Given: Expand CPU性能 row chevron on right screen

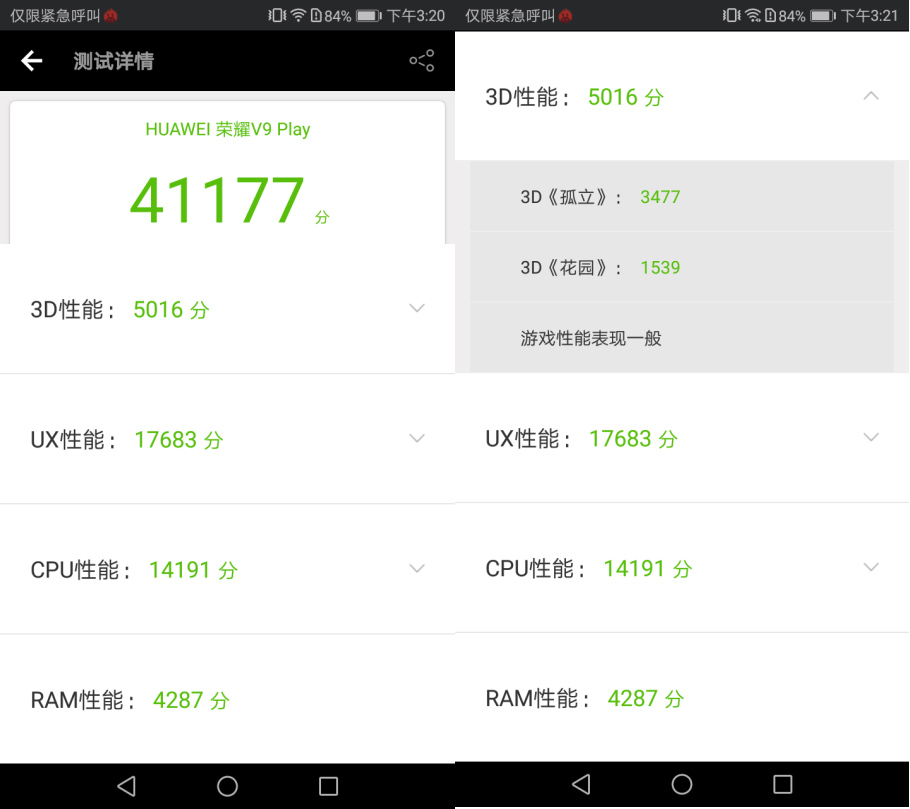Looking at the screenshot, I should pos(871,566).
